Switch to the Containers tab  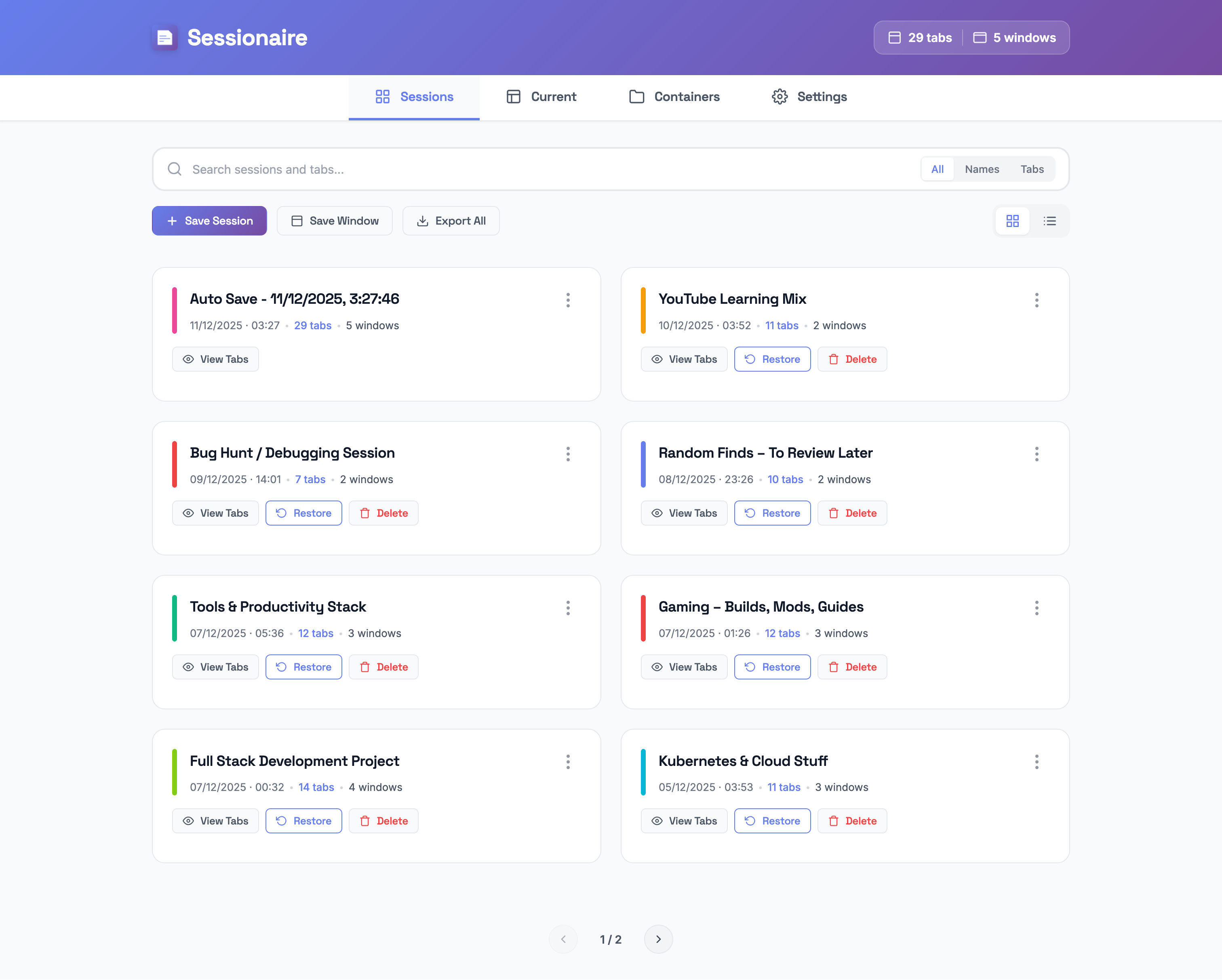point(674,97)
